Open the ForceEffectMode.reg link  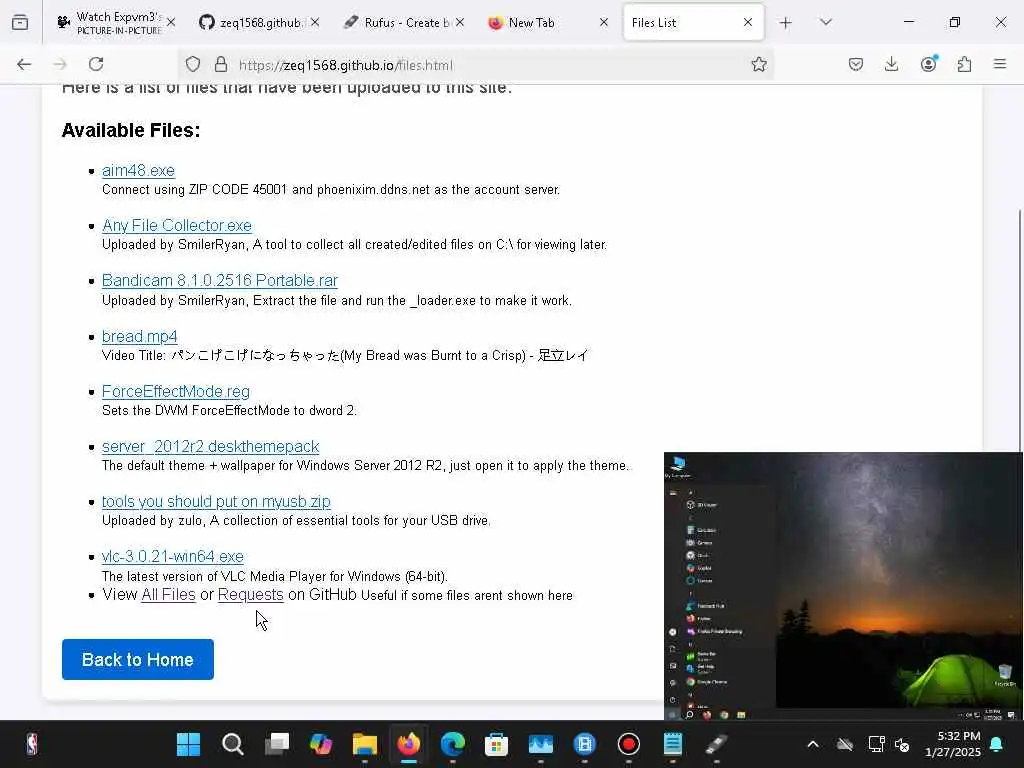tap(176, 391)
